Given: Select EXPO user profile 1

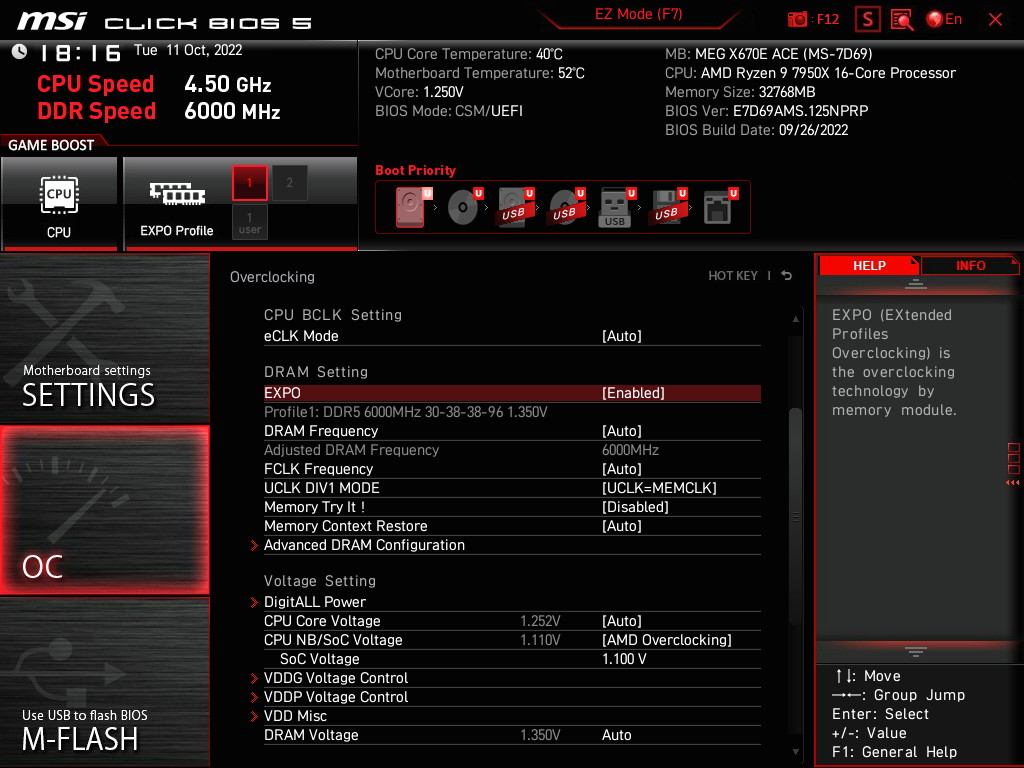Looking at the screenshot, I should point(249,222).
